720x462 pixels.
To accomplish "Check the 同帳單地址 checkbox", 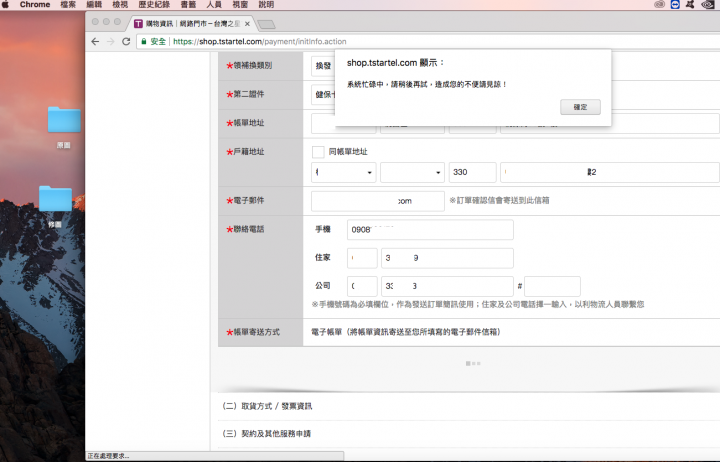I will (x=318, y=152).
